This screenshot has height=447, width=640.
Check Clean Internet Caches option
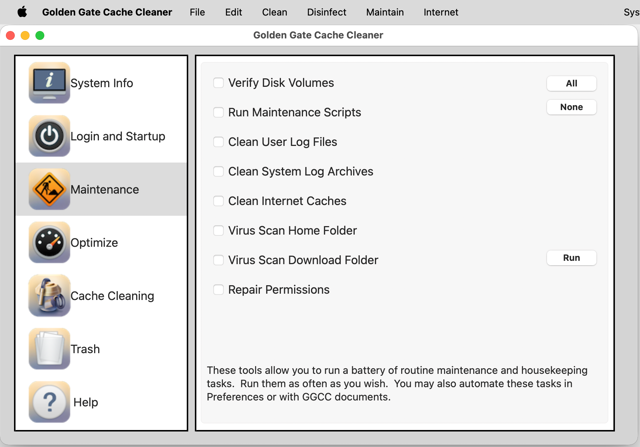coord(218,201)
